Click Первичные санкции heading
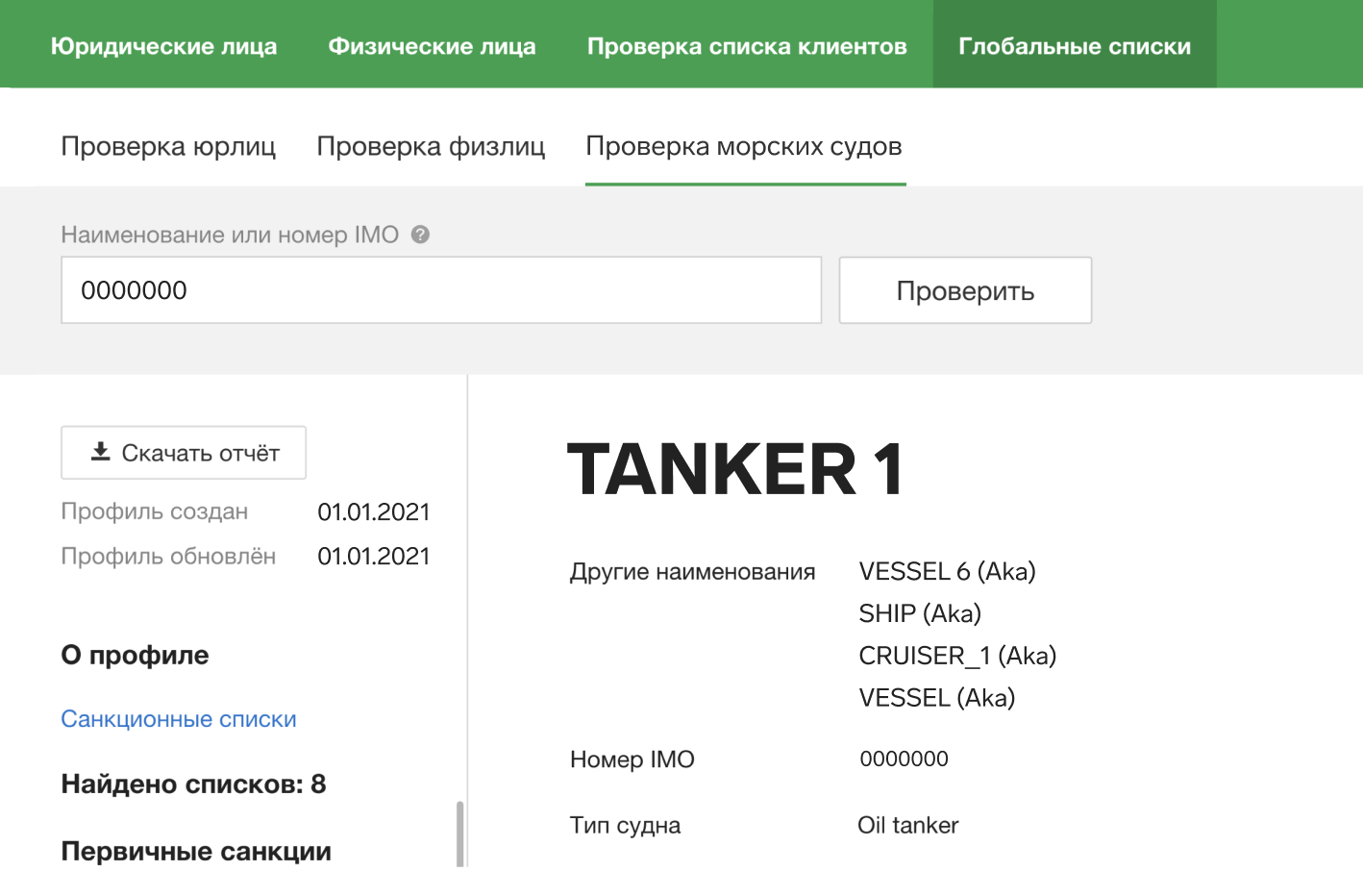This screenshot has width=1363, height=896. click(196, 852)
